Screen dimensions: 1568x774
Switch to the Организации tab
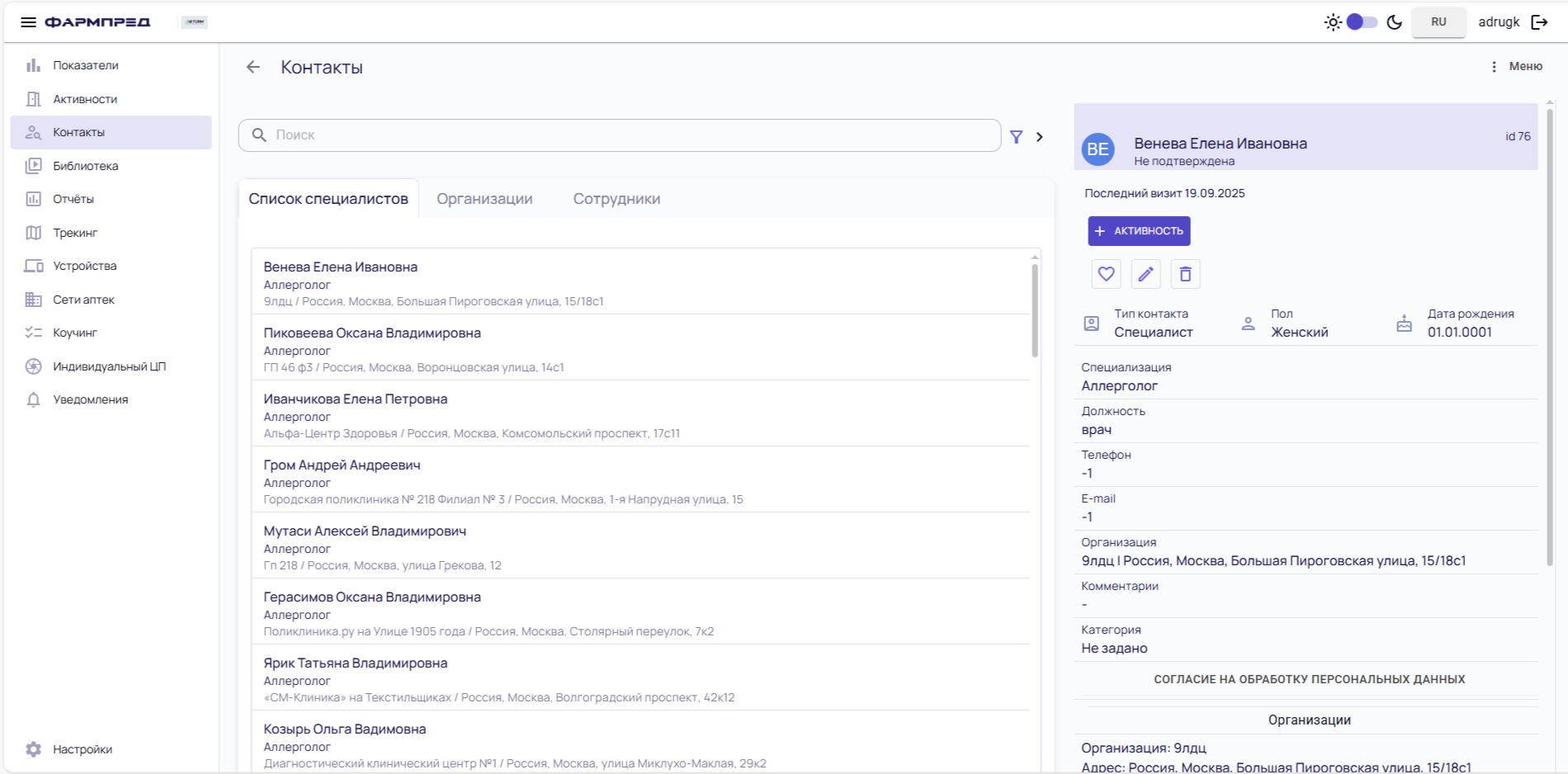(484, 199)
